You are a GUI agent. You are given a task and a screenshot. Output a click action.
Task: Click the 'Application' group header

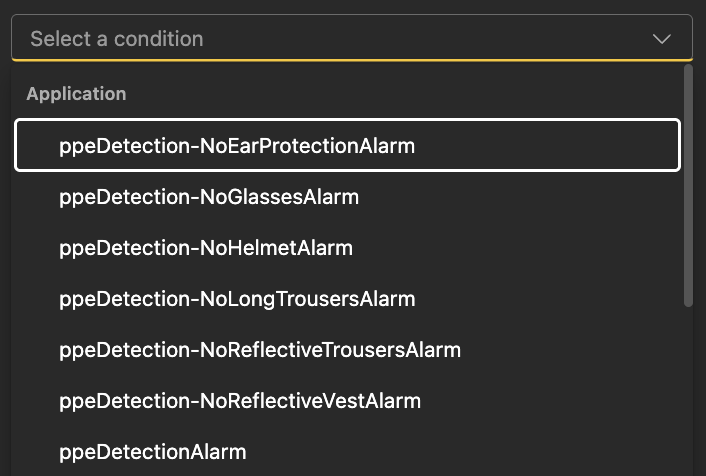pyautogui.click(x=76, y=94)
